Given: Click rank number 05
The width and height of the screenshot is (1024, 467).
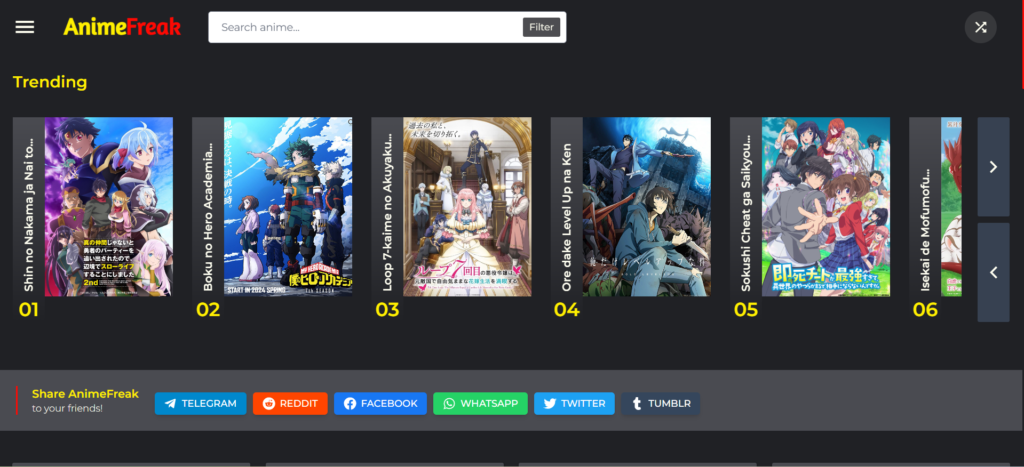Looking at the screenshot, I should click(746, 310).
